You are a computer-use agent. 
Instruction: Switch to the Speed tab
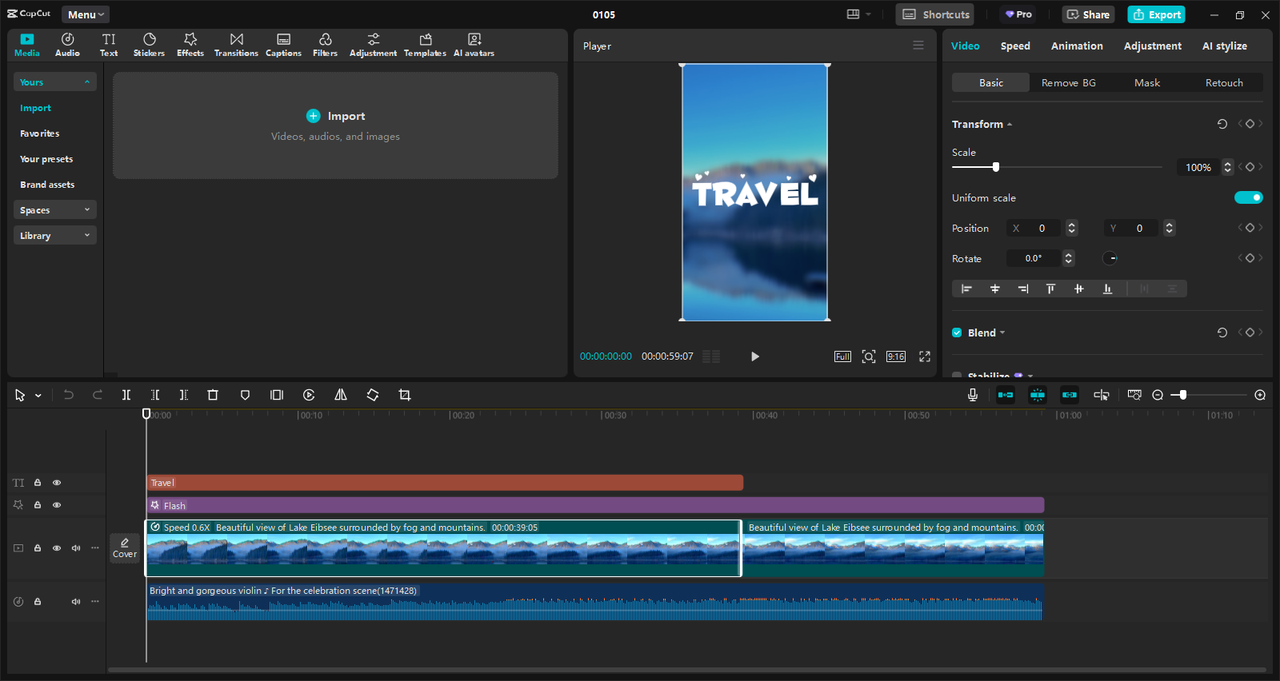pyautogui.click(x=1015, y=46)
